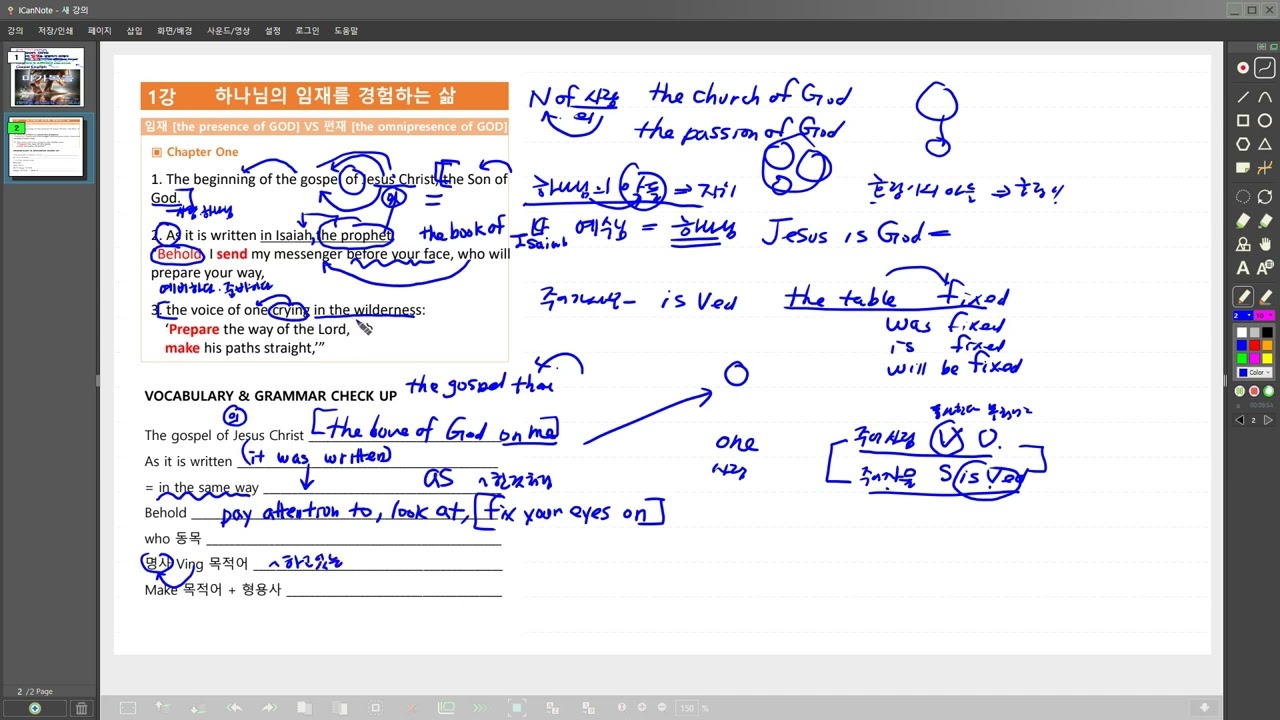Click the zoom out minus icon
Viewport: 1280px width, 720px height.
[x=661, y=707]
